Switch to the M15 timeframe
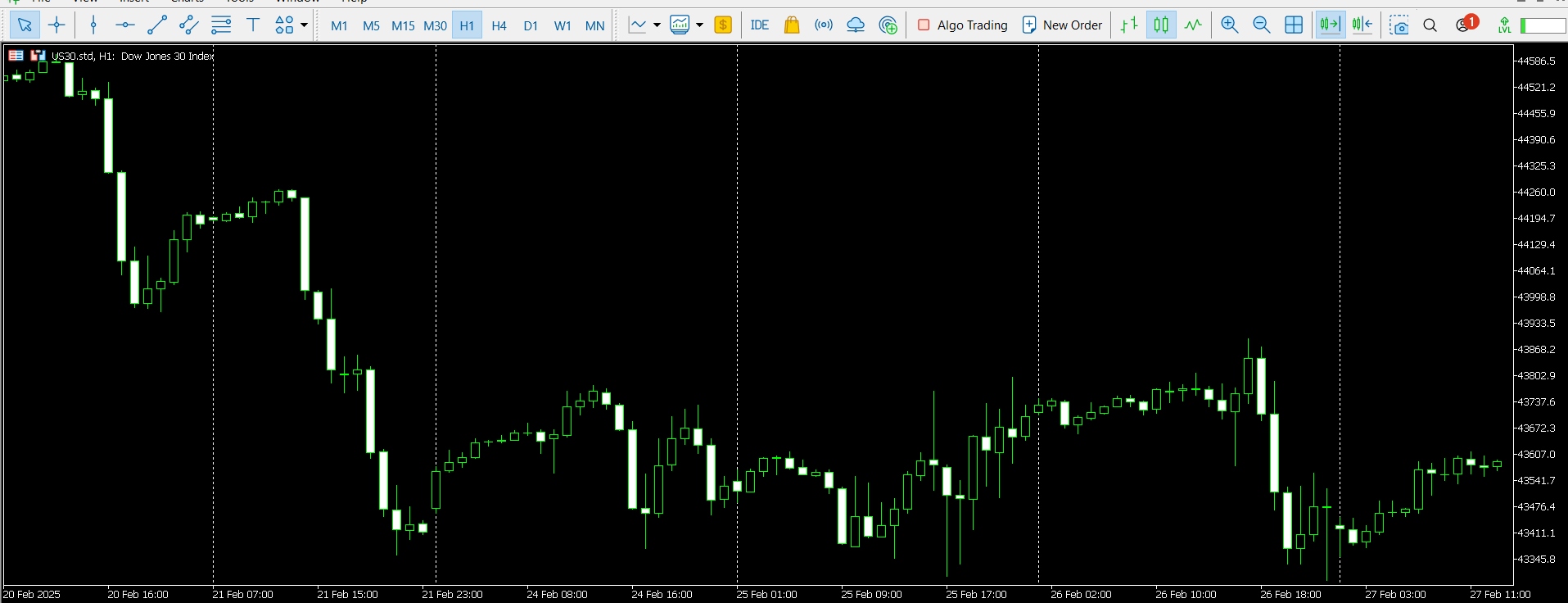 (x=403, y=25)
